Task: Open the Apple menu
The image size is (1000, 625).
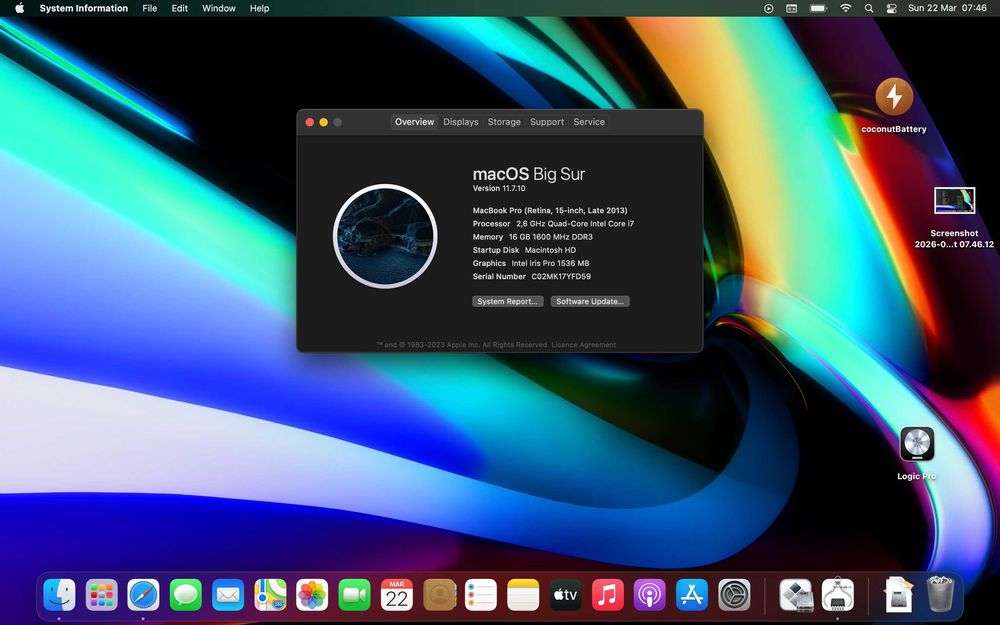Action: (20, 8)
